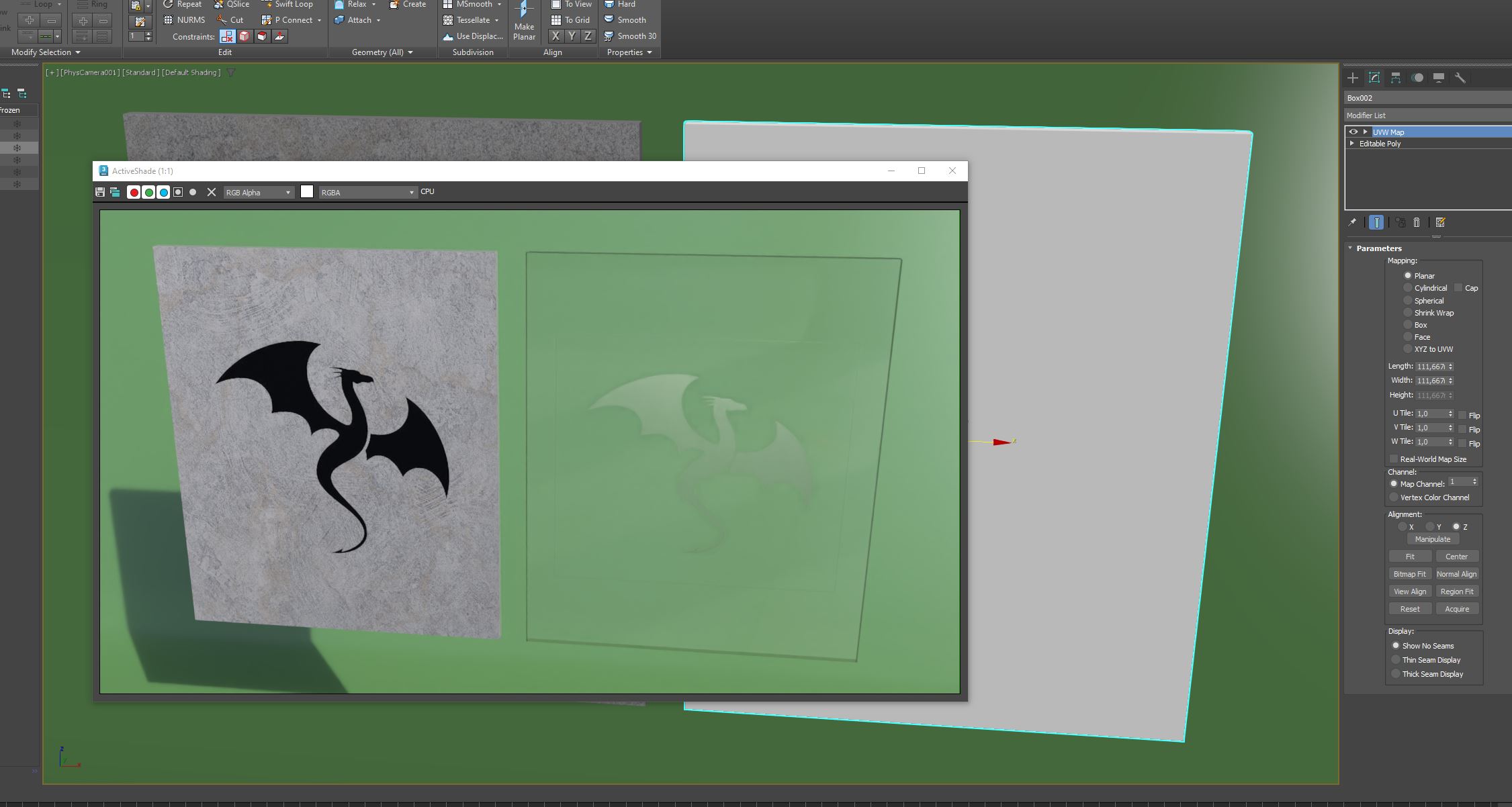Screen dimensions: 1512x807
Task: Switch to the Hierarchy command panel
Action: click(1395, 77)
